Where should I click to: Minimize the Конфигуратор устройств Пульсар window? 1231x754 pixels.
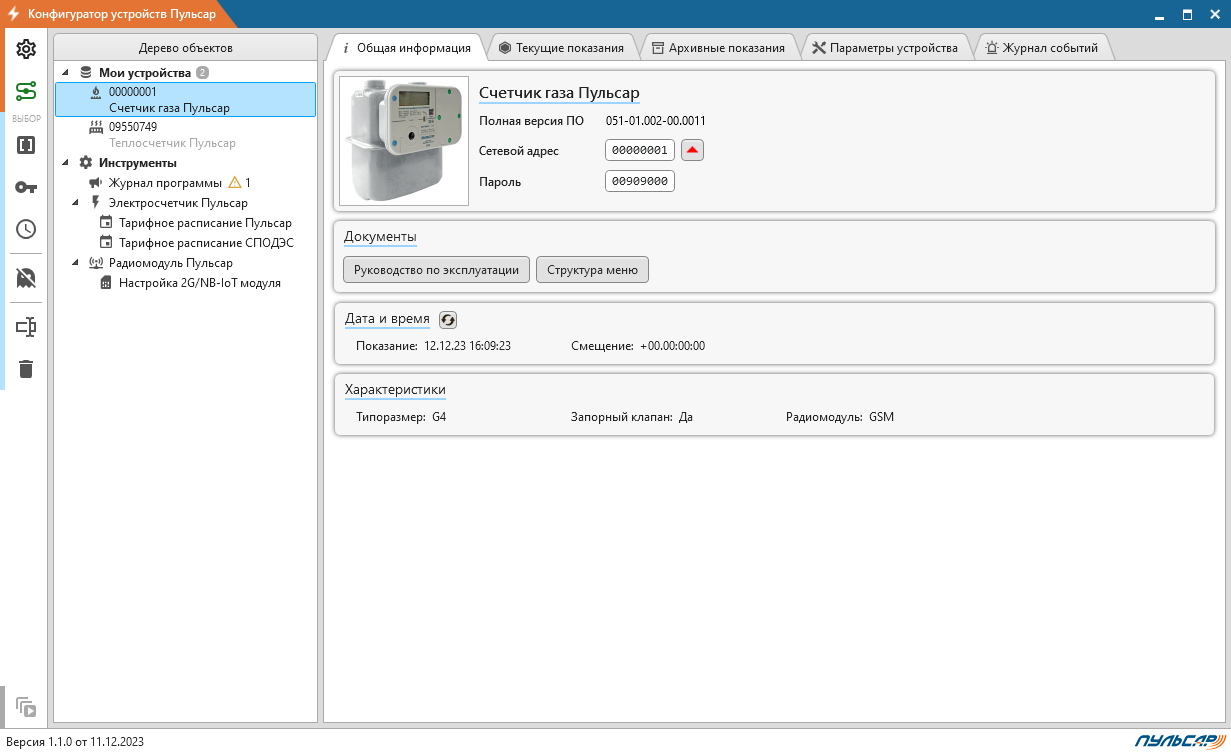point(1159,14)
